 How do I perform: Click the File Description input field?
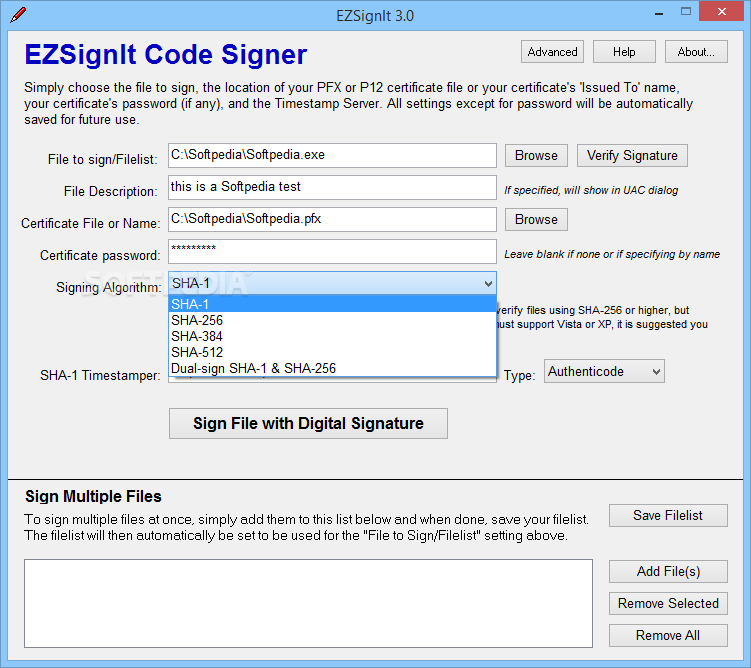[x=332, y=187]
